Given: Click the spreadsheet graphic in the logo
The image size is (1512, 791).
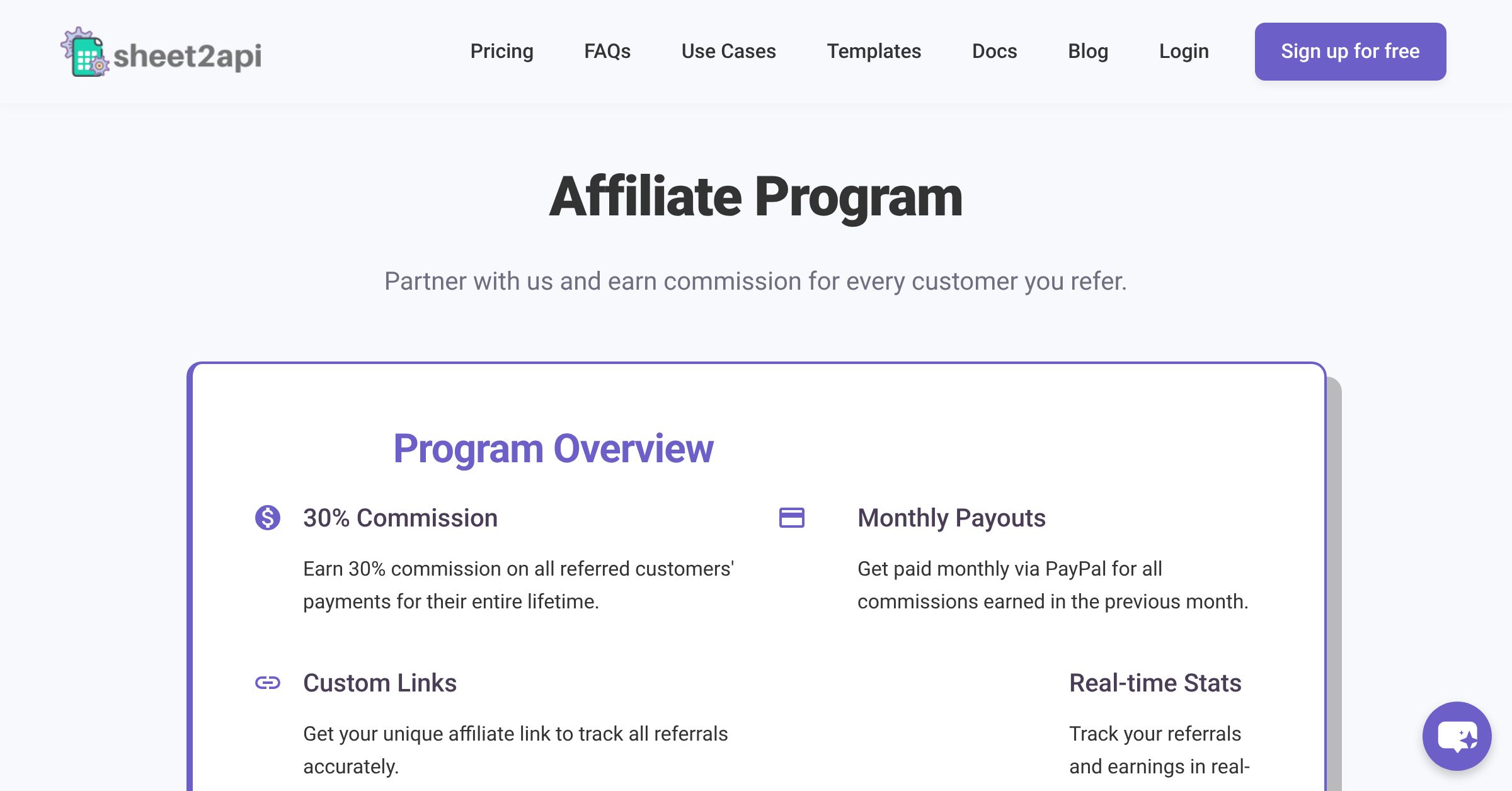Looking at the screenshot, I should 88,57.
